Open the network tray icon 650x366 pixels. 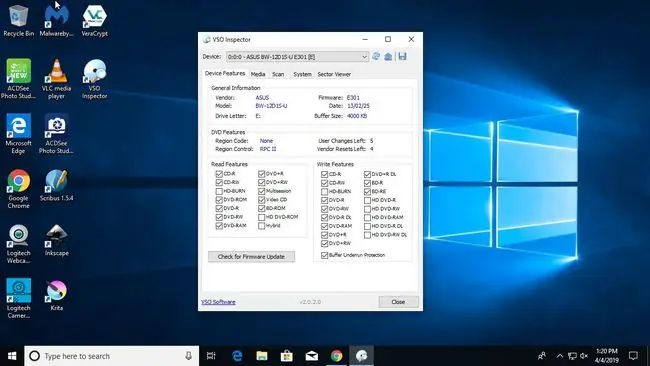572,356
